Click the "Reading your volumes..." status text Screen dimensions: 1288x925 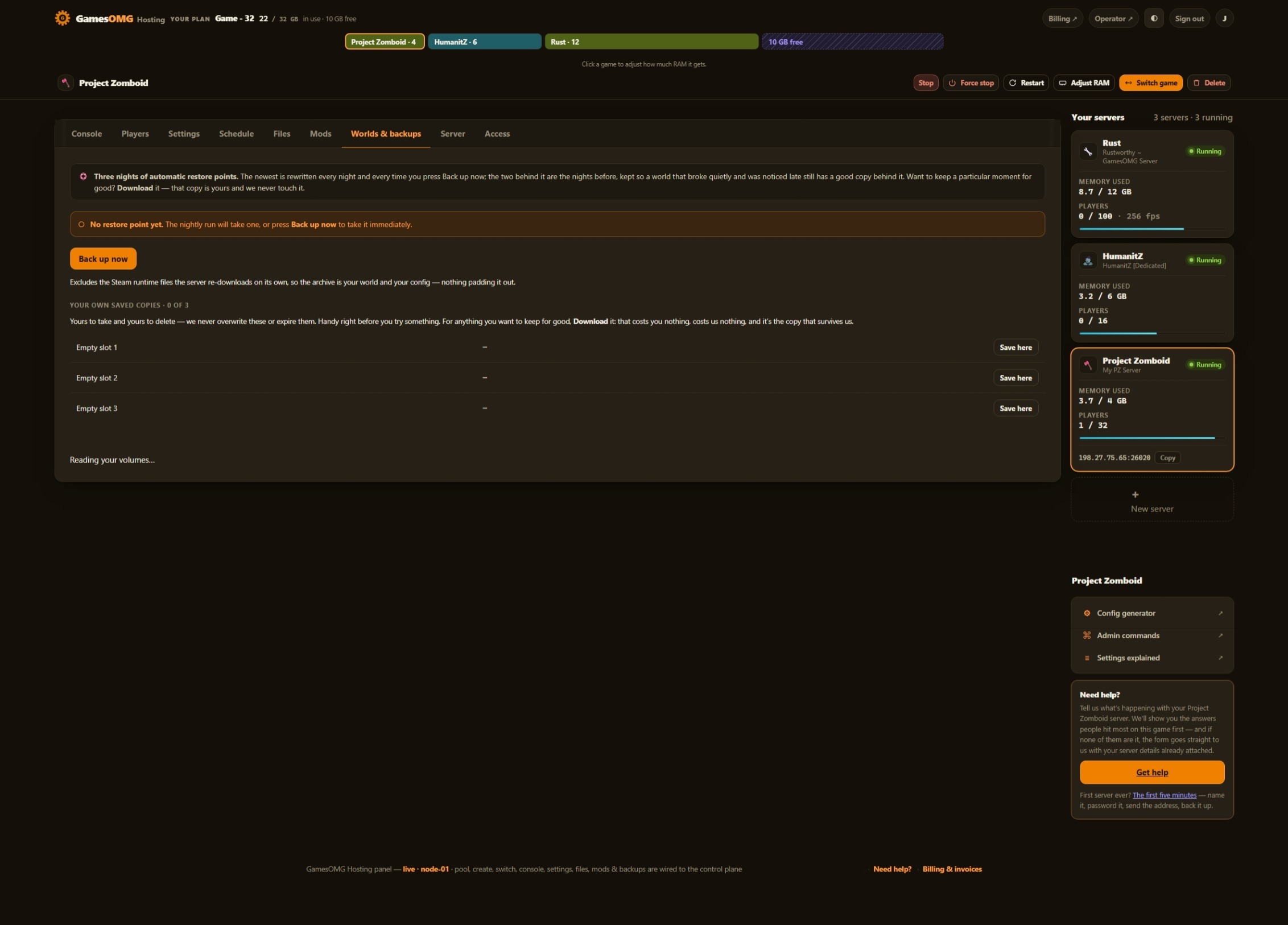click(112, 460)
